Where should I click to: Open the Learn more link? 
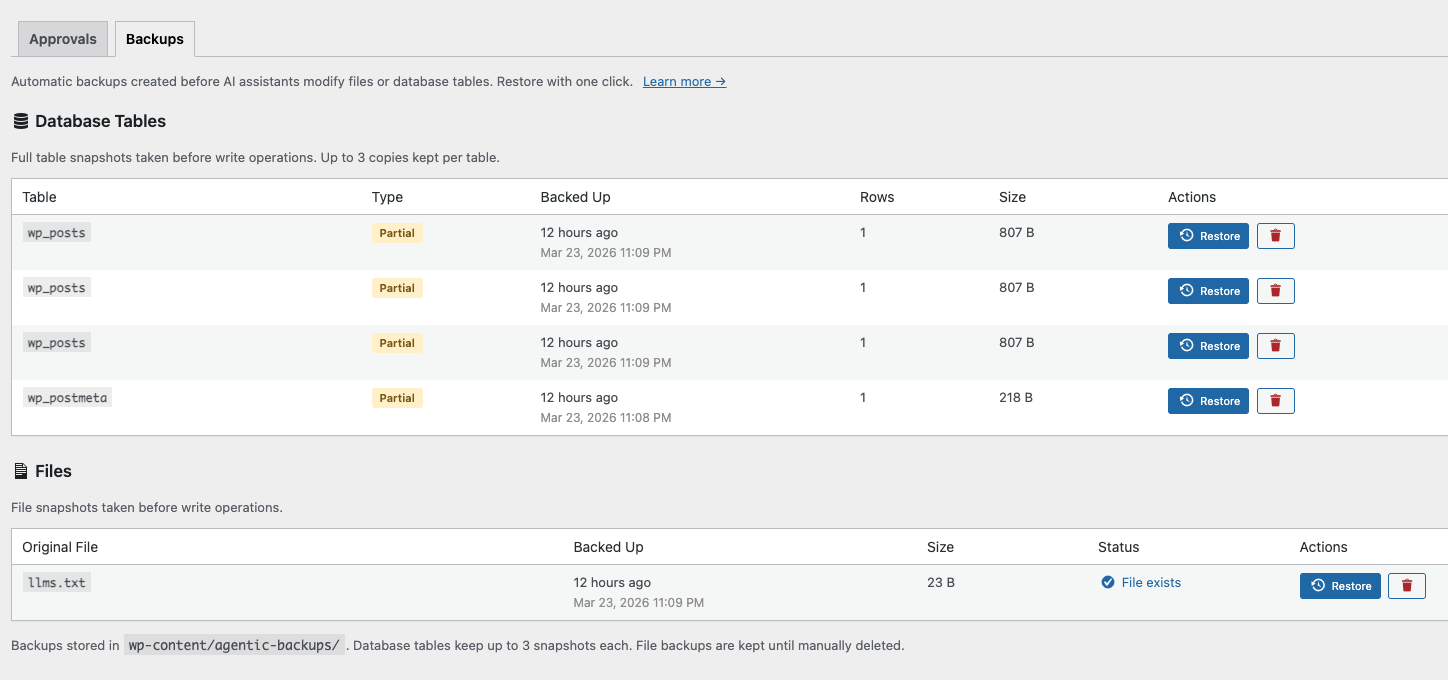pyautogui.click(x=683, y=81)
